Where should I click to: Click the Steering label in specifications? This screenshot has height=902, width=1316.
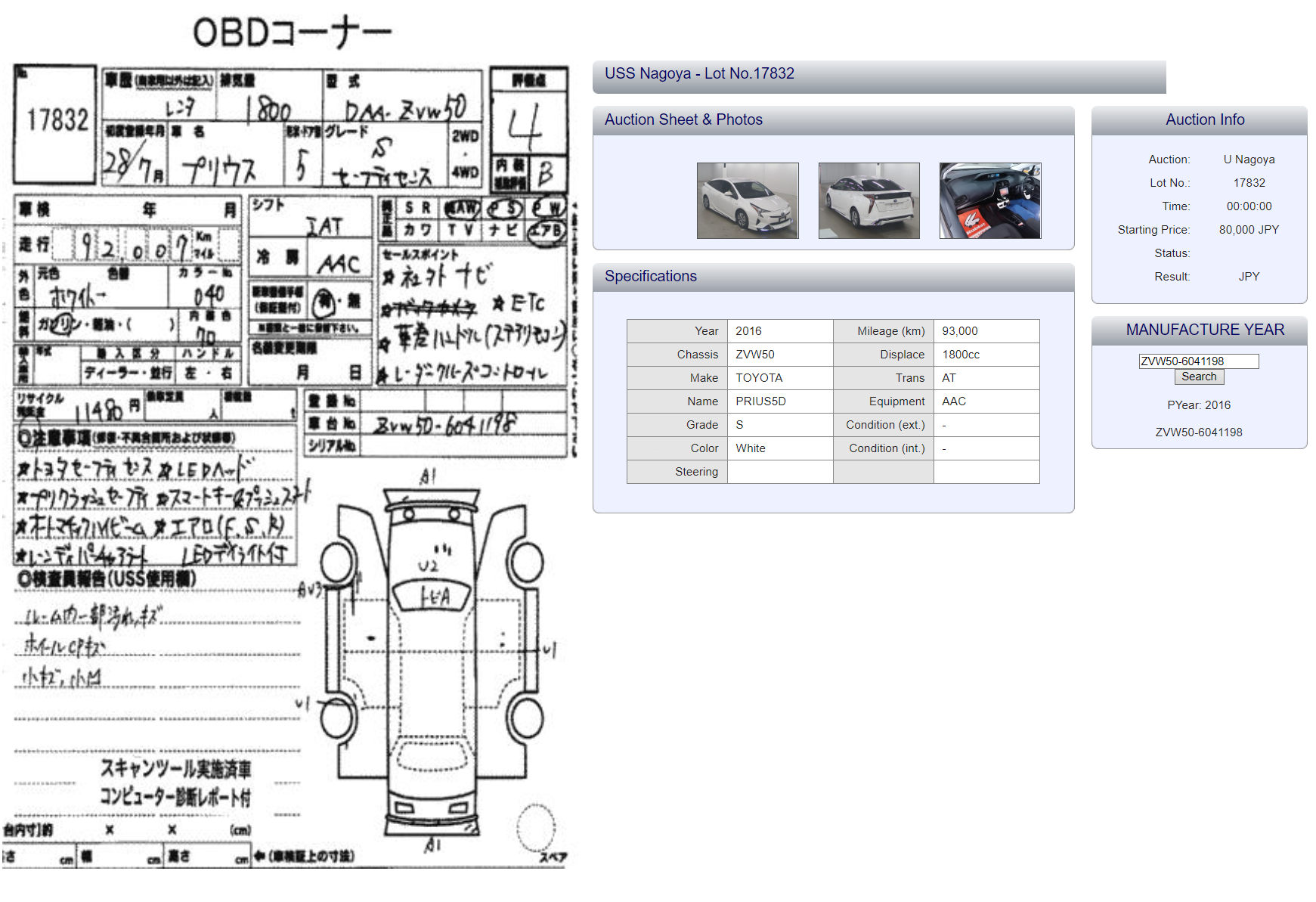tap(697, 472)
